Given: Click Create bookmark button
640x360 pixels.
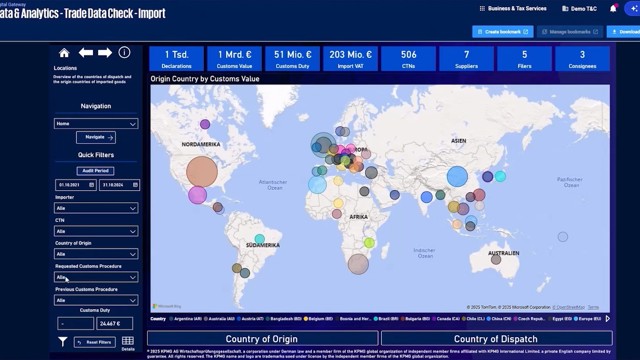Looking at the screenshot, I should coord(502,31).
